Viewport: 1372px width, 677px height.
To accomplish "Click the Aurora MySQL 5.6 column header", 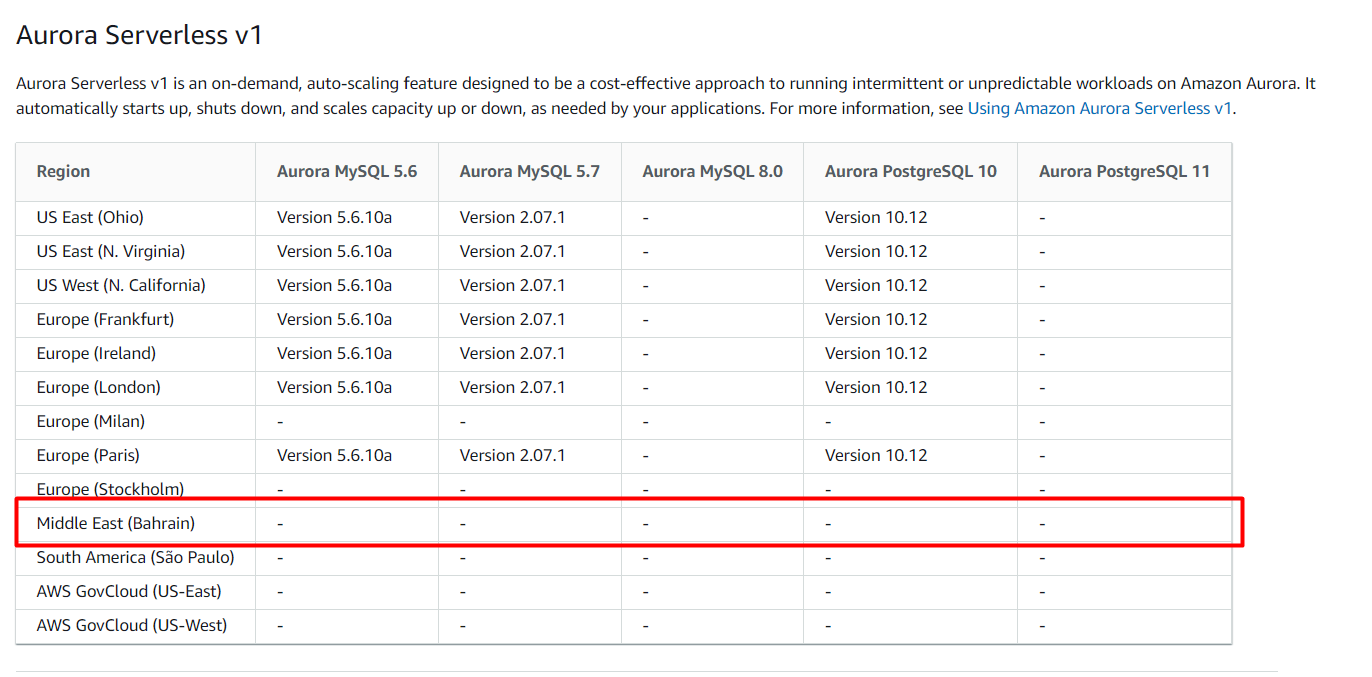I will coord(347,171).
